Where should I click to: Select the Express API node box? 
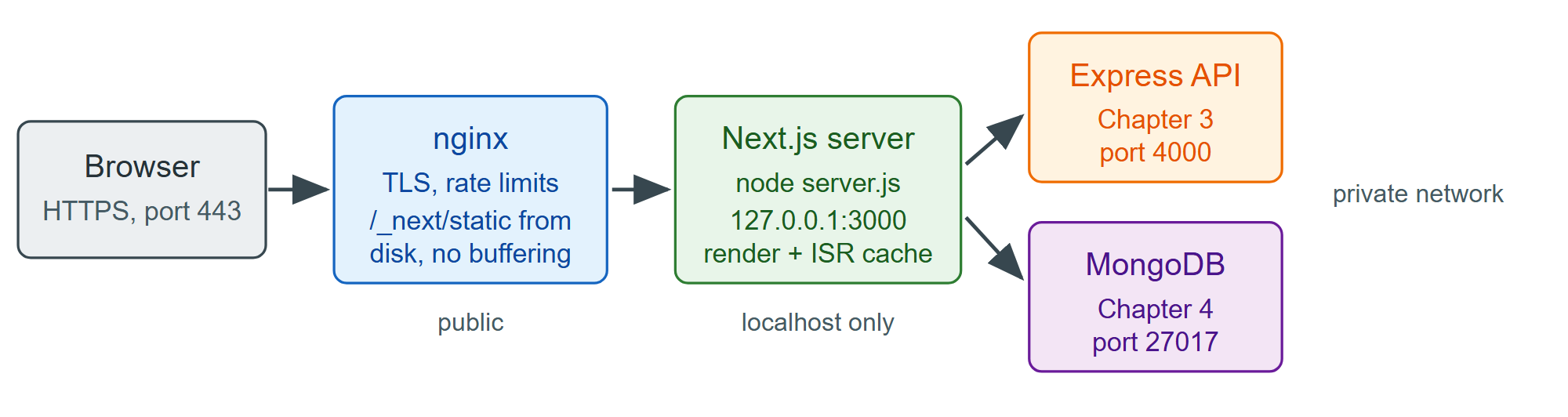1155,107
